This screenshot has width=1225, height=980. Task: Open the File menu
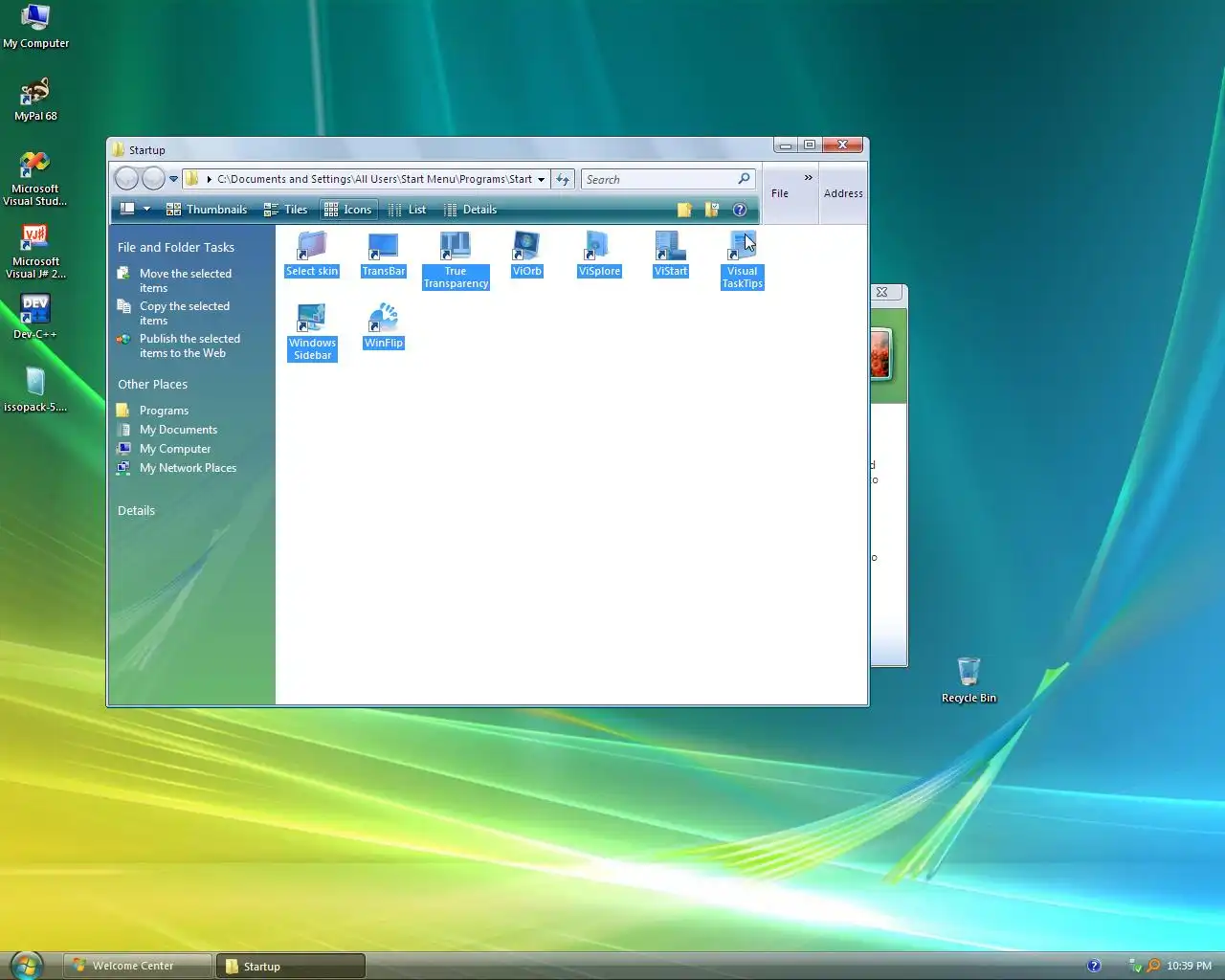point(780,193)
